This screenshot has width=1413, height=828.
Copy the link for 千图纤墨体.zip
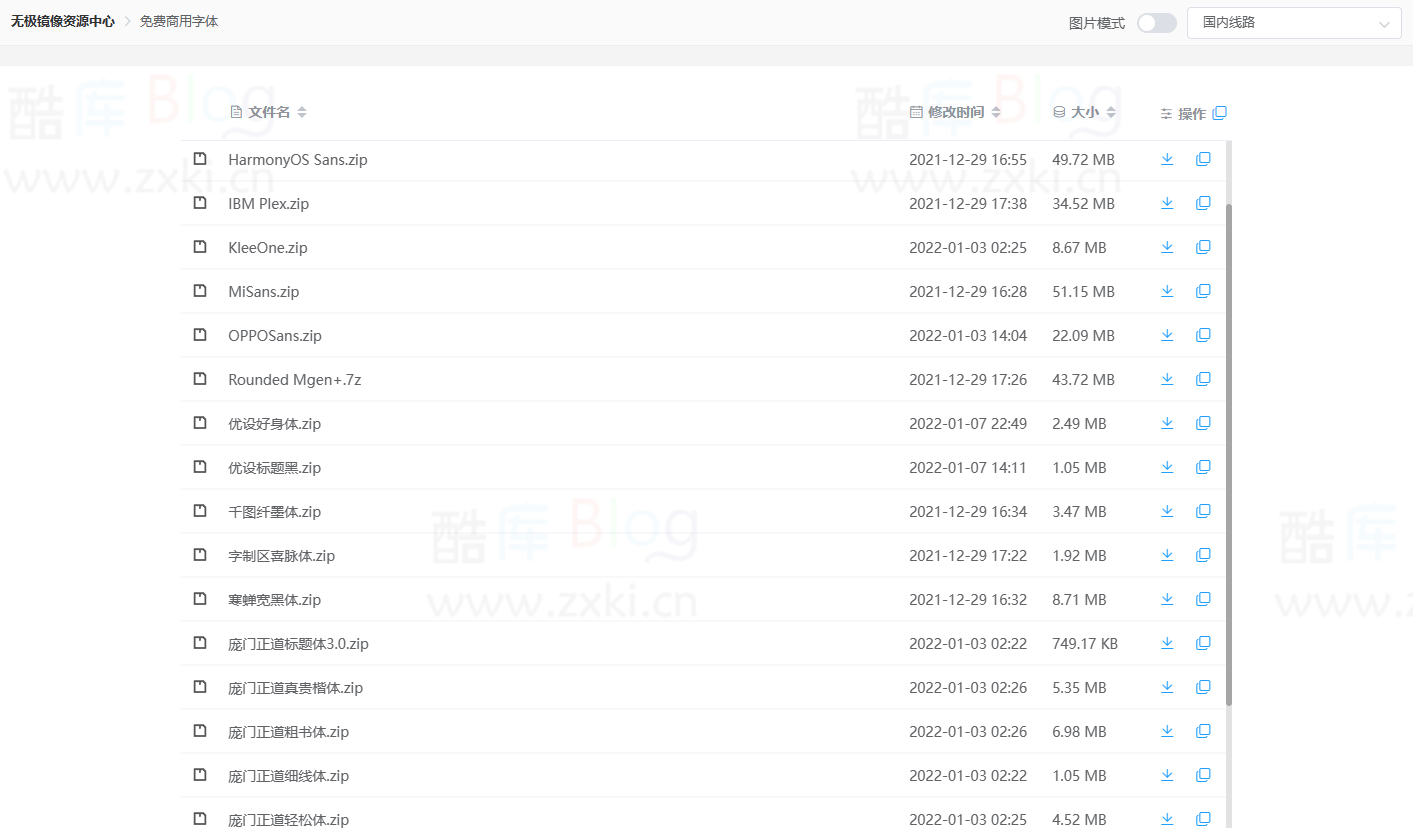pos(1203,510)
